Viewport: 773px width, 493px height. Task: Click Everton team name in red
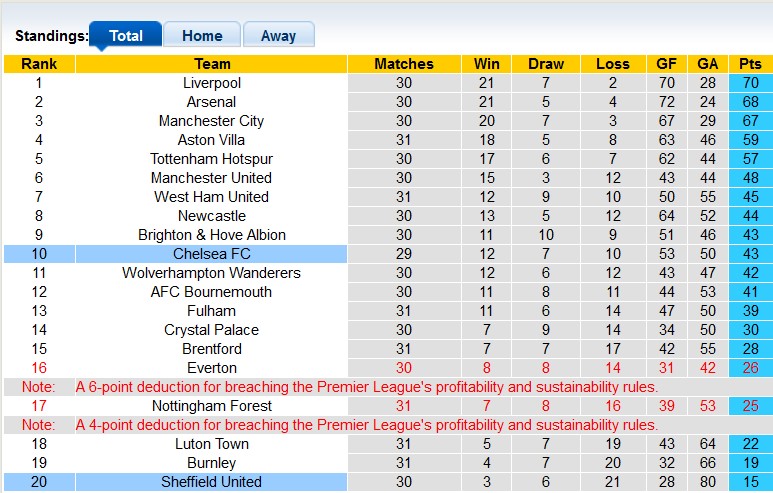tap(212, 368)
